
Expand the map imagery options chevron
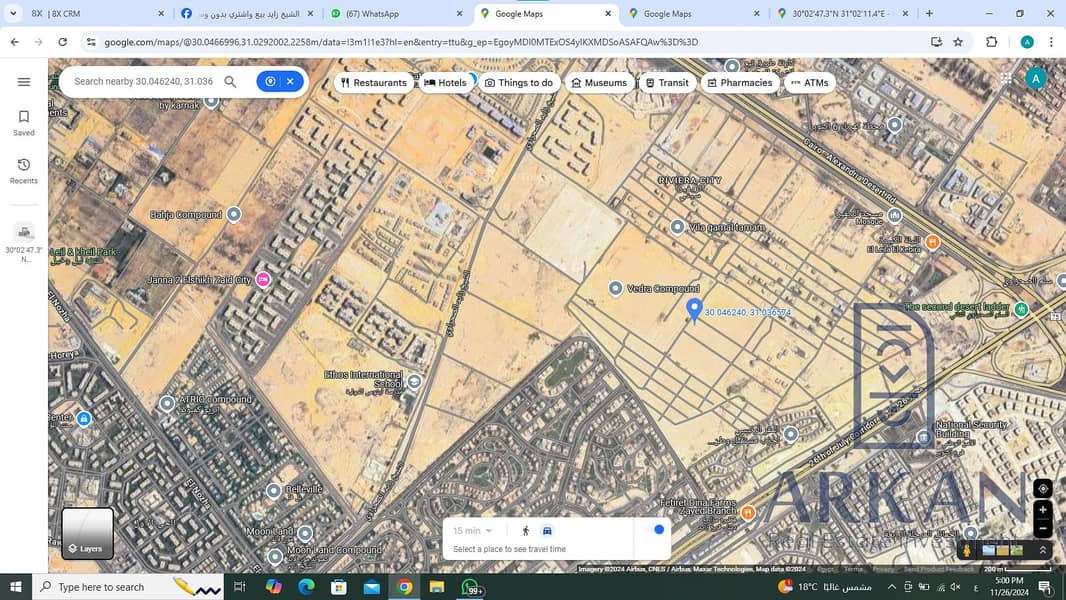1043,550
